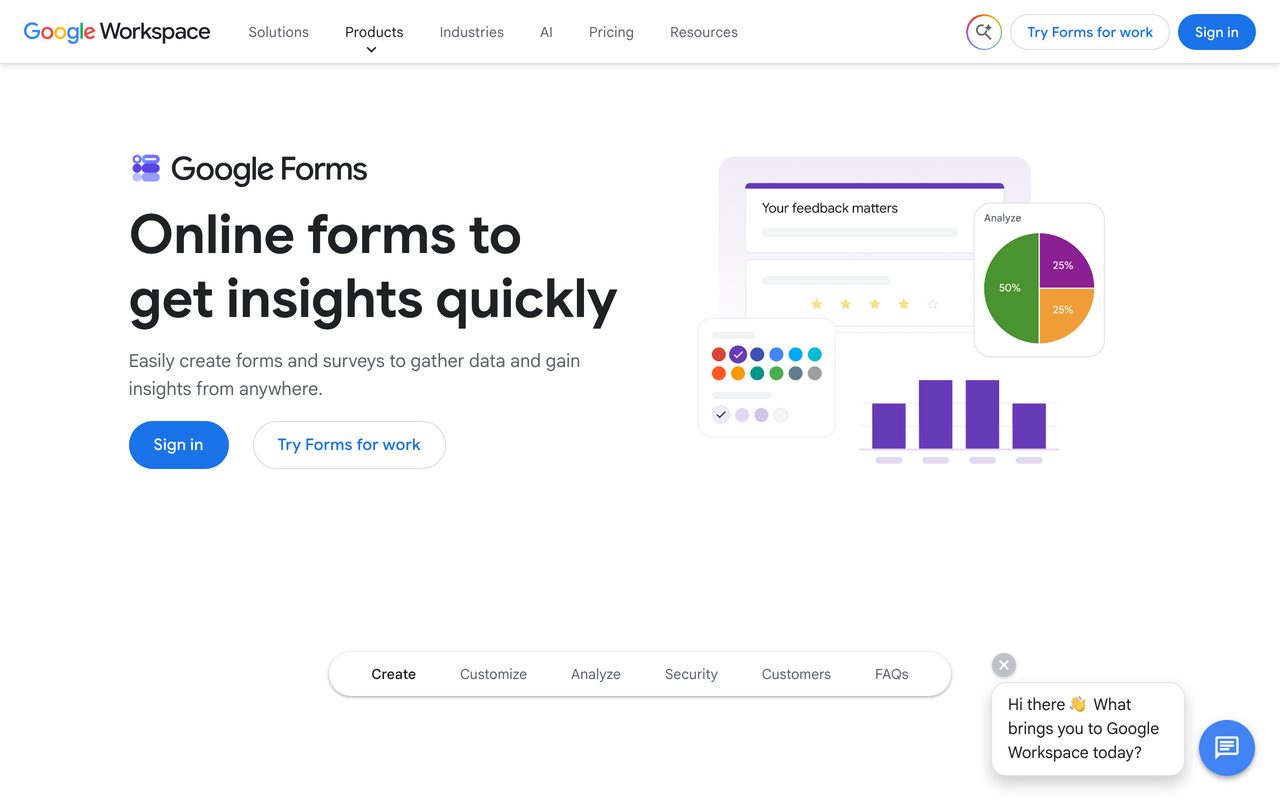This screenshot has width=1280, height=800.
Task: Click the Google Forms logo icon
Action: [x=146, y=168]
